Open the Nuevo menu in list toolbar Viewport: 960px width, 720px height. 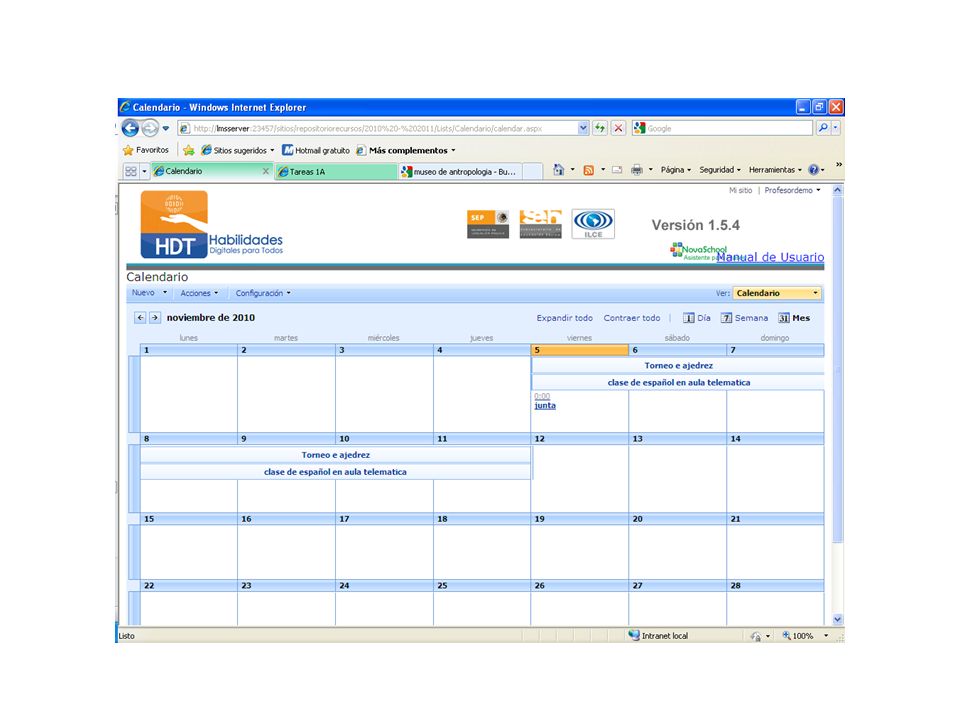149,293
